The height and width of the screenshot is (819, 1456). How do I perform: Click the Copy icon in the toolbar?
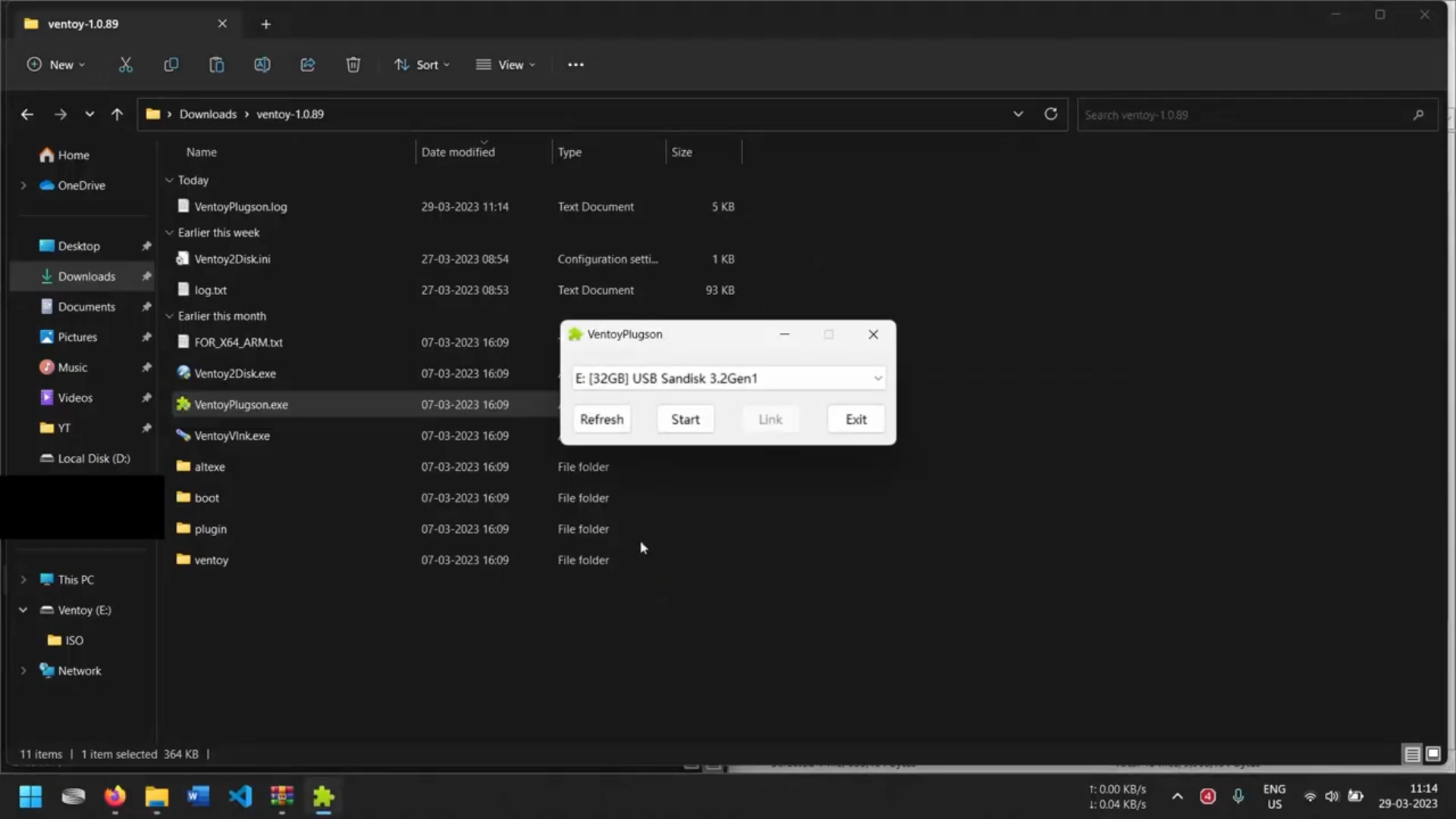(x=171, y=64)
